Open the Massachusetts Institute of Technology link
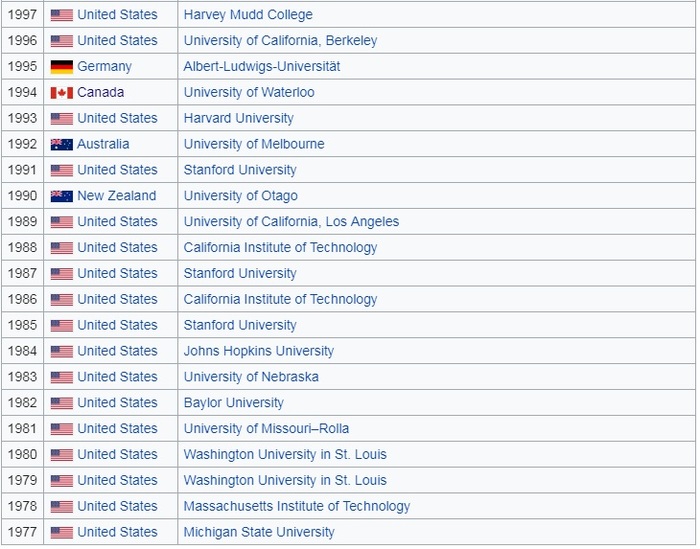 click(x=297, y=506)
